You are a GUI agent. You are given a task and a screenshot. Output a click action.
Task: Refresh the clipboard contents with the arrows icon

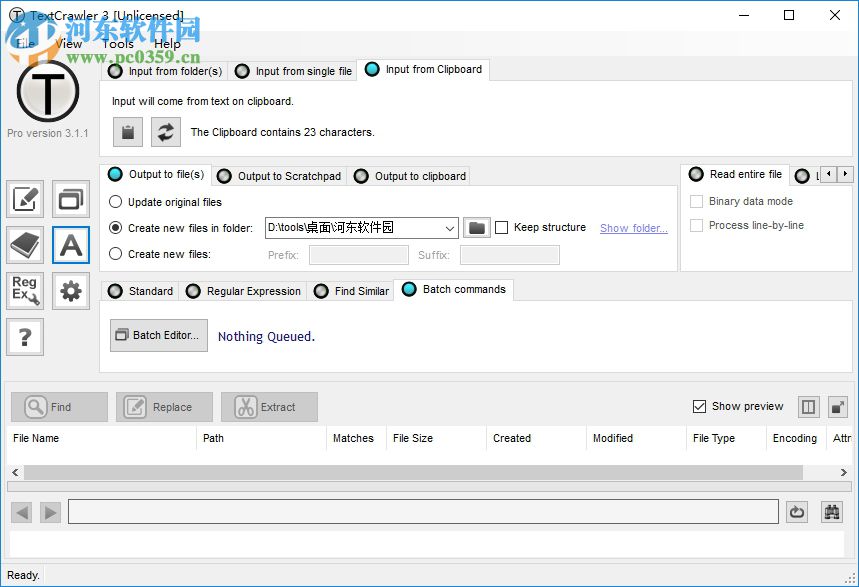coord(165,131)
